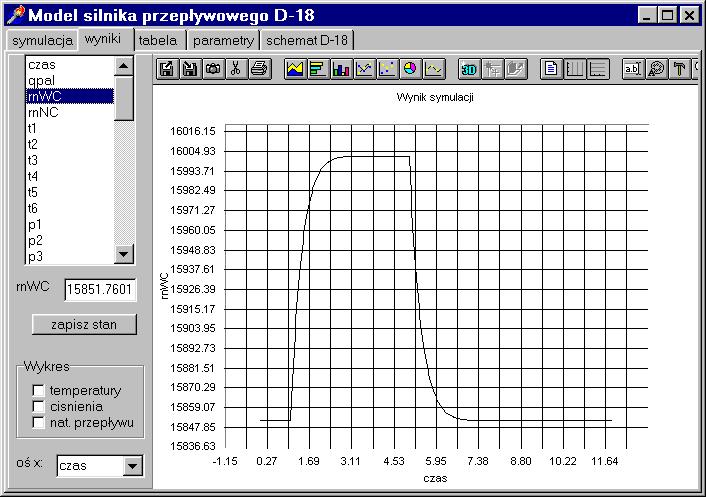Click the x-axis value 5.95

[436, 461]
